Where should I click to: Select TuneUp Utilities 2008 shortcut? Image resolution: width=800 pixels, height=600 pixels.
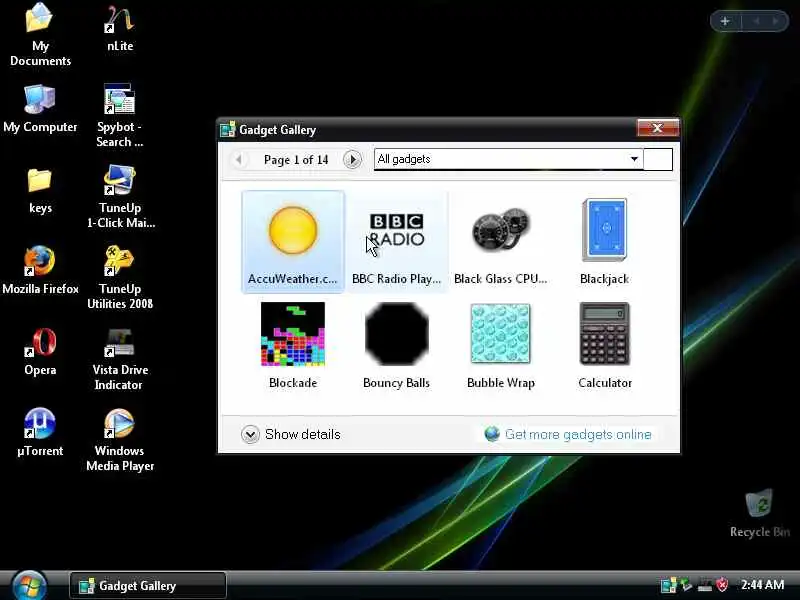[x=120, y=278]
